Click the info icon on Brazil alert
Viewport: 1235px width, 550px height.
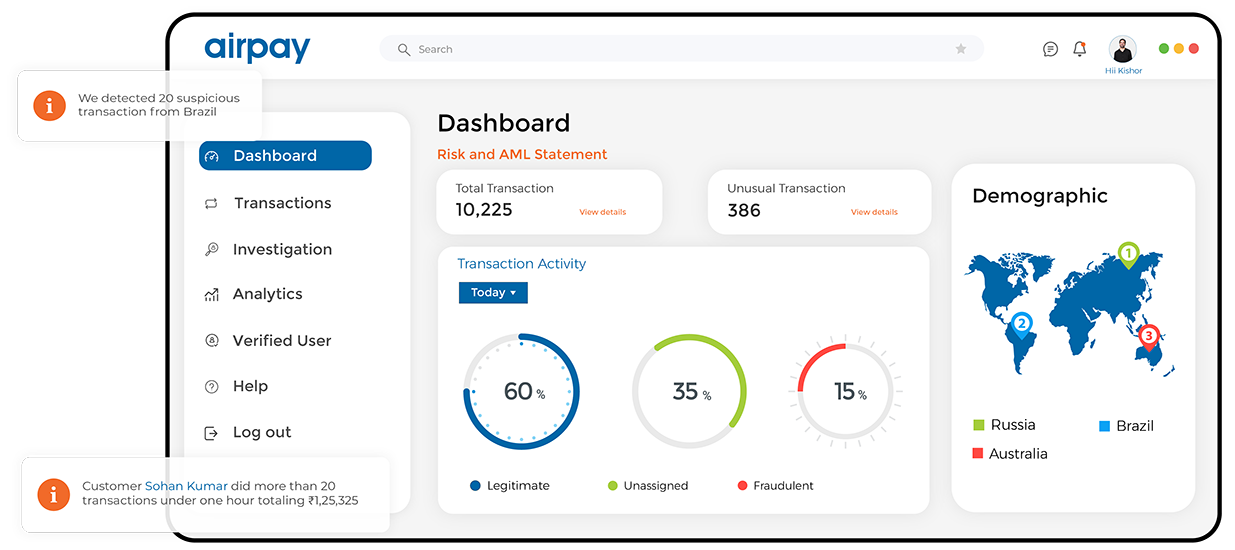(x=49, y=105)
